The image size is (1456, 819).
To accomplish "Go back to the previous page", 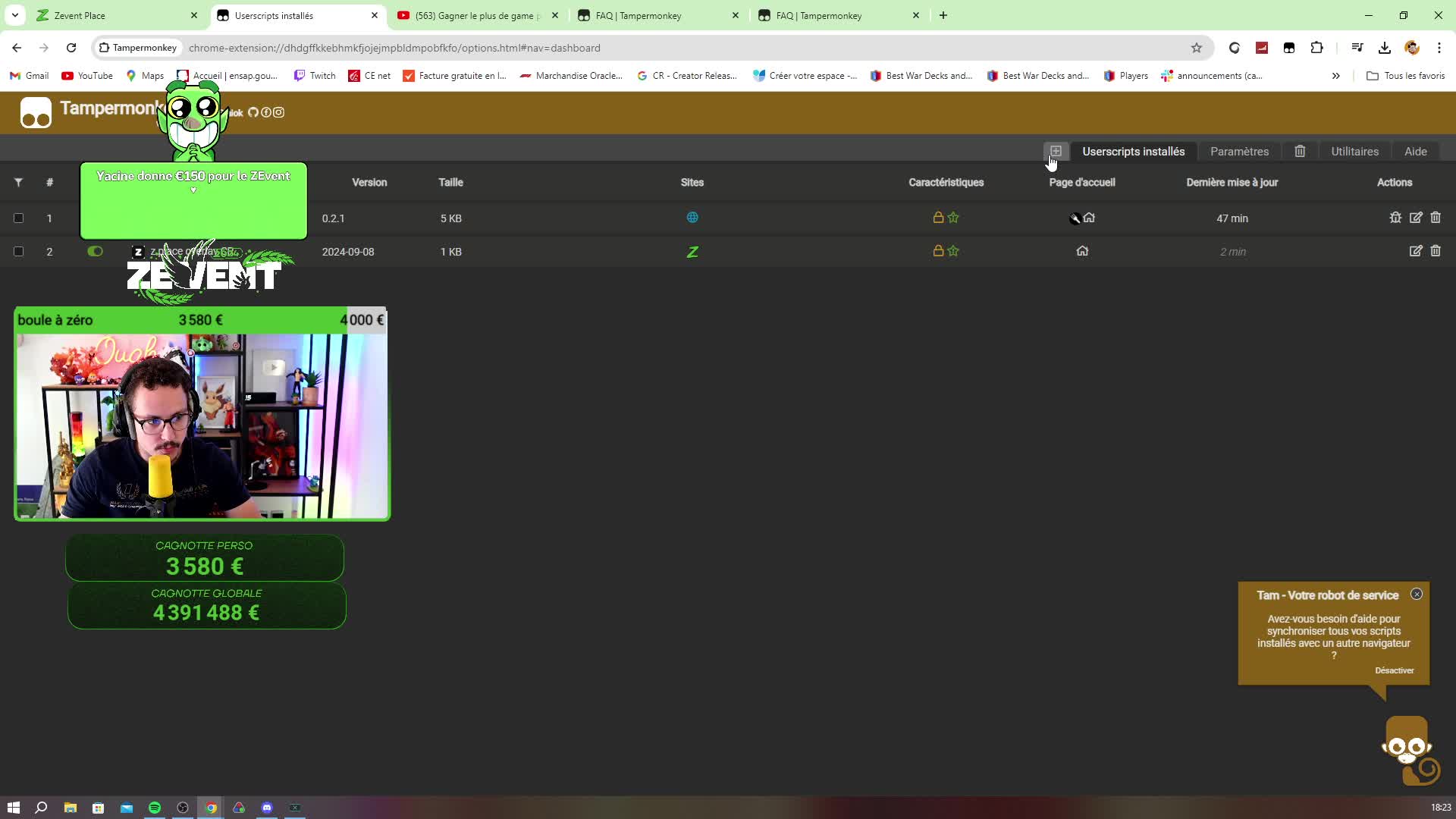I will (17, 48).
